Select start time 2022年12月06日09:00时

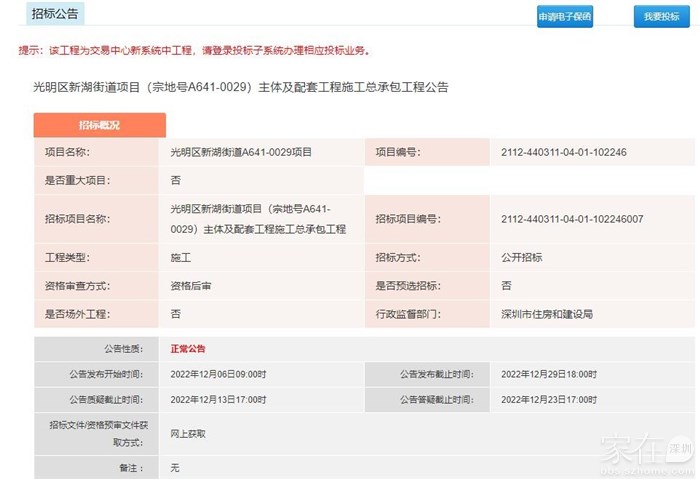[x=218, y=374]
